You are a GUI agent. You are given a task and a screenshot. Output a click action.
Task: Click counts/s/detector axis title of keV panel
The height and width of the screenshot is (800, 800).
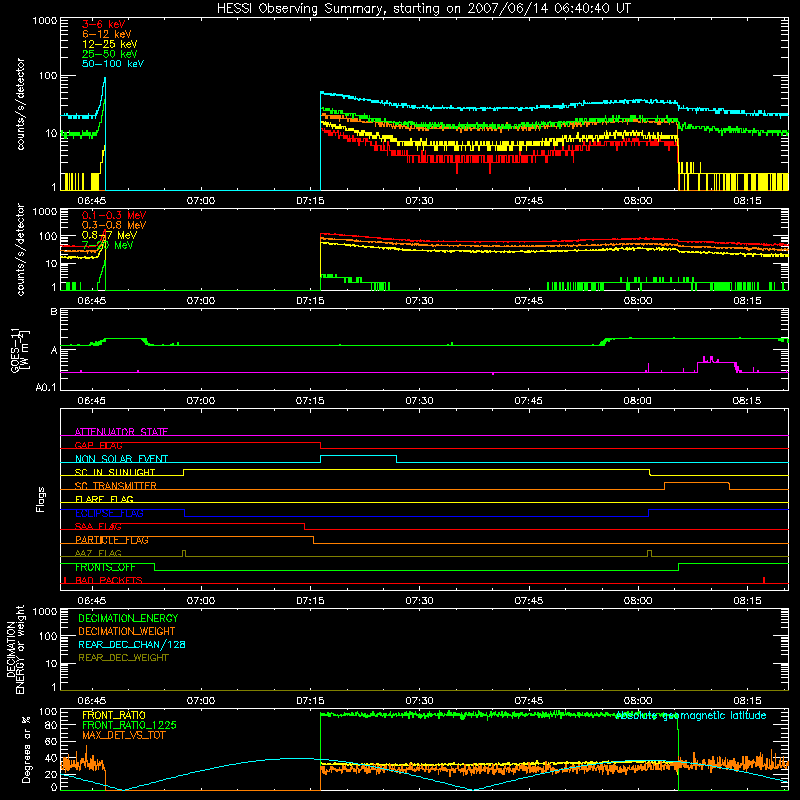[x=20, y=104]
